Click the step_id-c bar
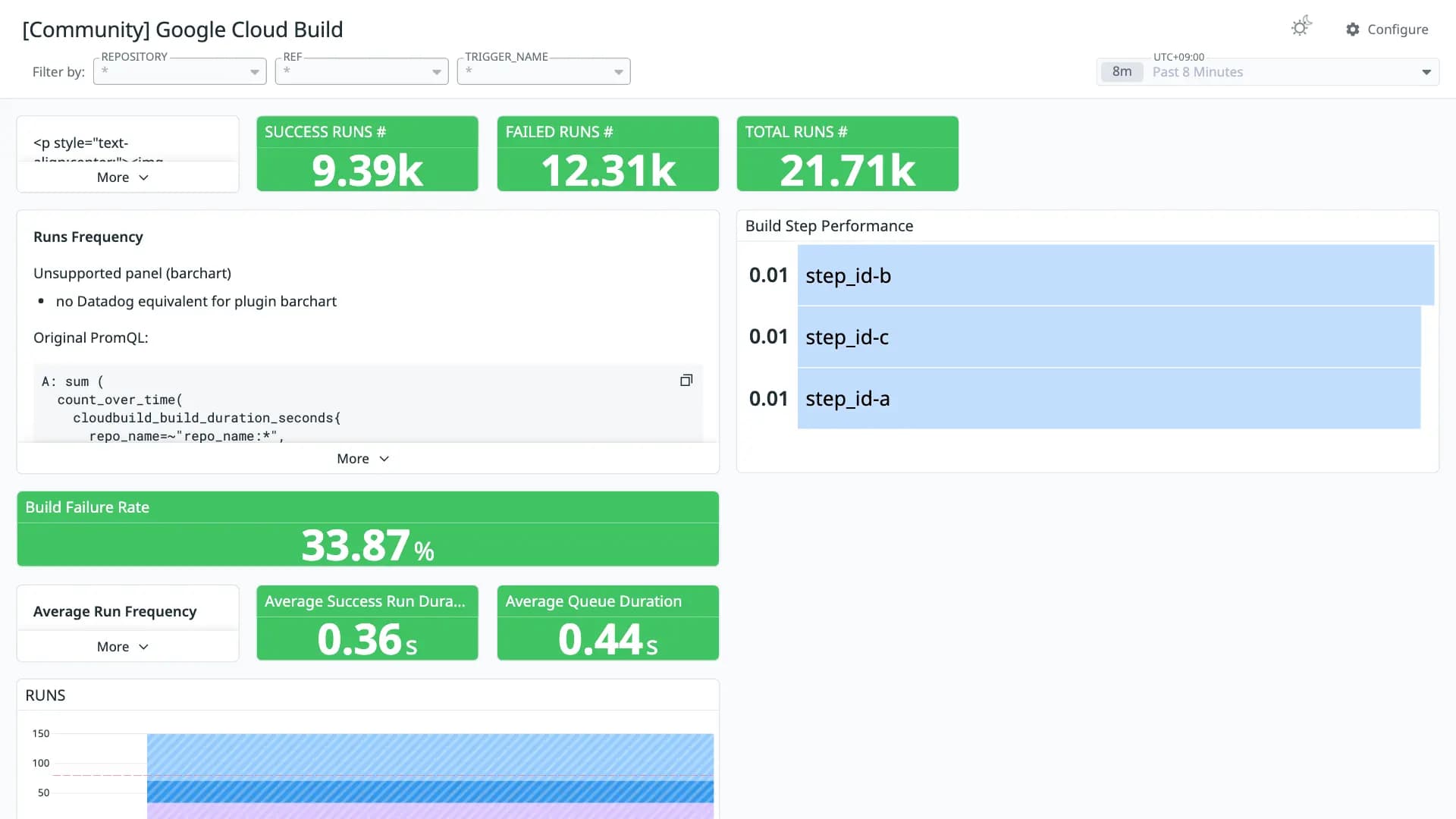Image resolution: width=1456 pixels, height=819 pixels. pos(1109,337)
